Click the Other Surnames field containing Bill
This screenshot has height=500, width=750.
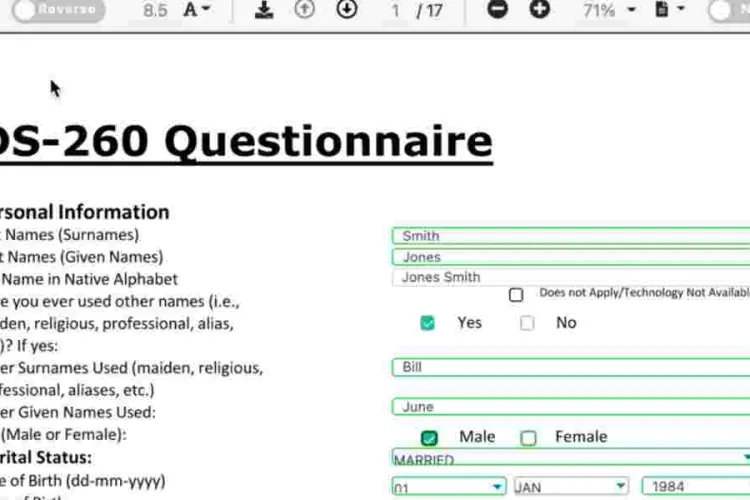571,367
